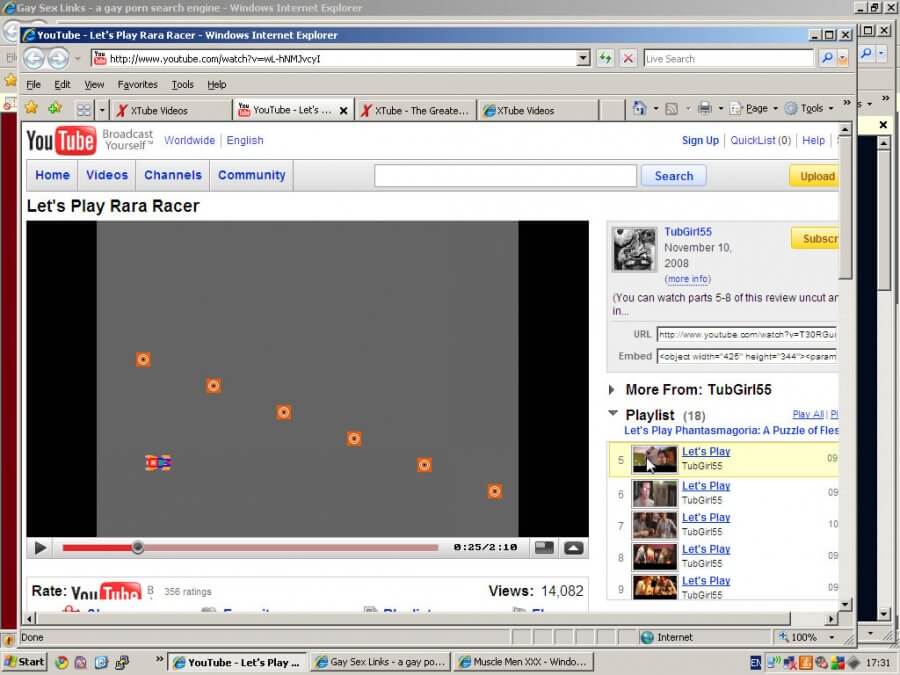Open the TubGirl55 channel link
Viewport: 900px width, 675px height.
click(688, 232)
